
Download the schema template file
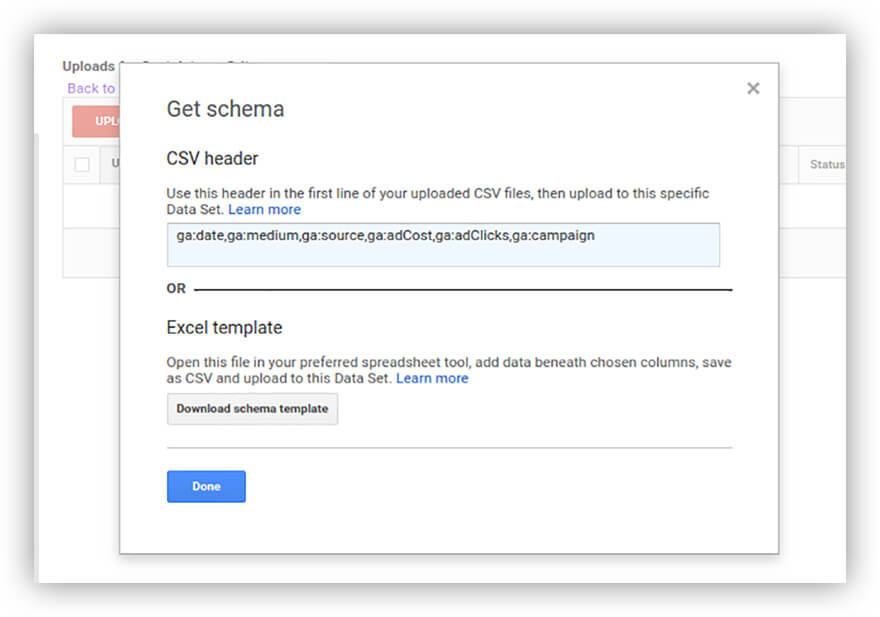tap(252, 409)
